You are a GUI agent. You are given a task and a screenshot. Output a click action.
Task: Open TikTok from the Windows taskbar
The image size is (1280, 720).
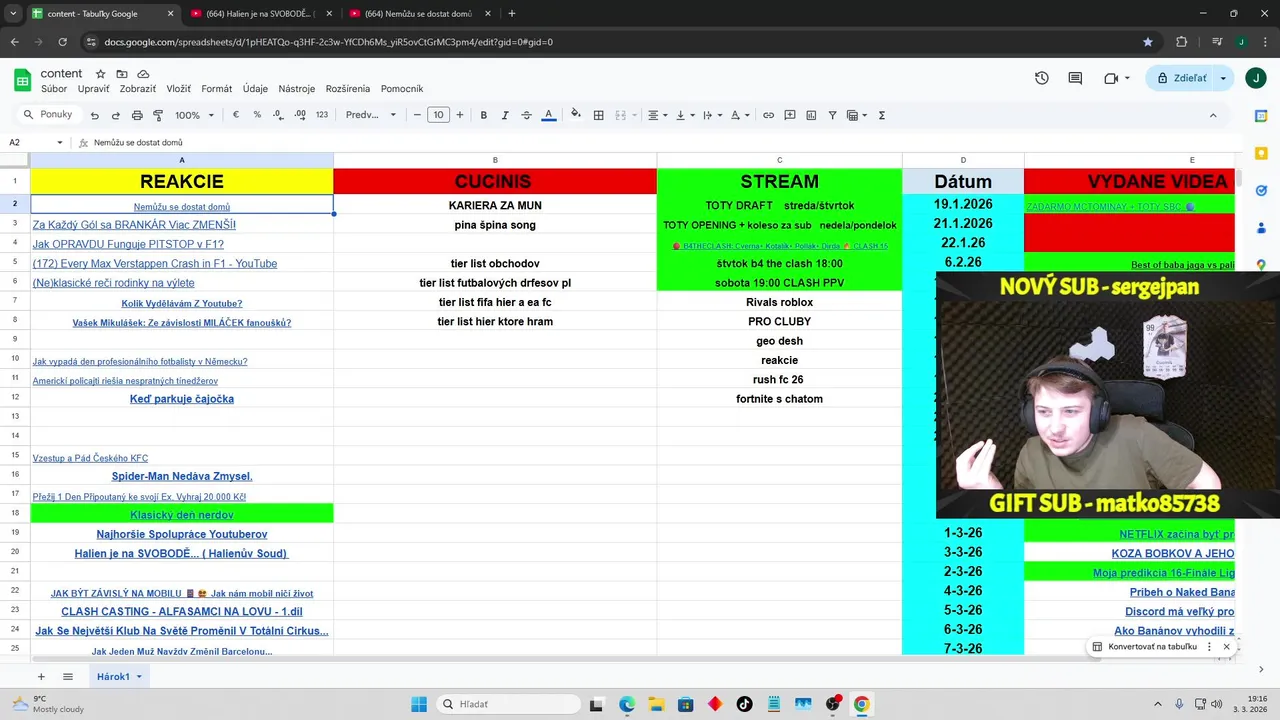click(x=744, y=704)
